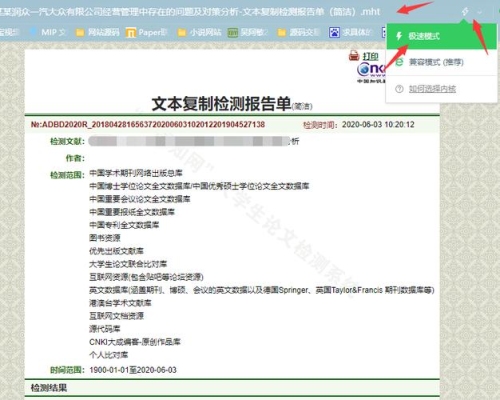
Task: Open the 网站源码 bookmark folder
Action: pyautogui.click(x=97, y=32)
